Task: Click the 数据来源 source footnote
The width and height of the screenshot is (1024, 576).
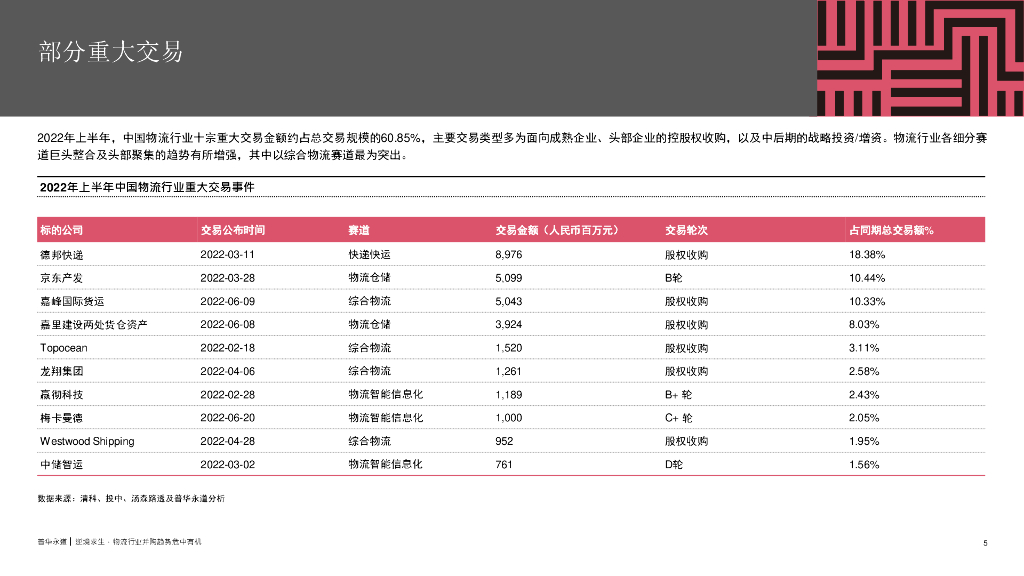Action: click(x=131, y=497)
